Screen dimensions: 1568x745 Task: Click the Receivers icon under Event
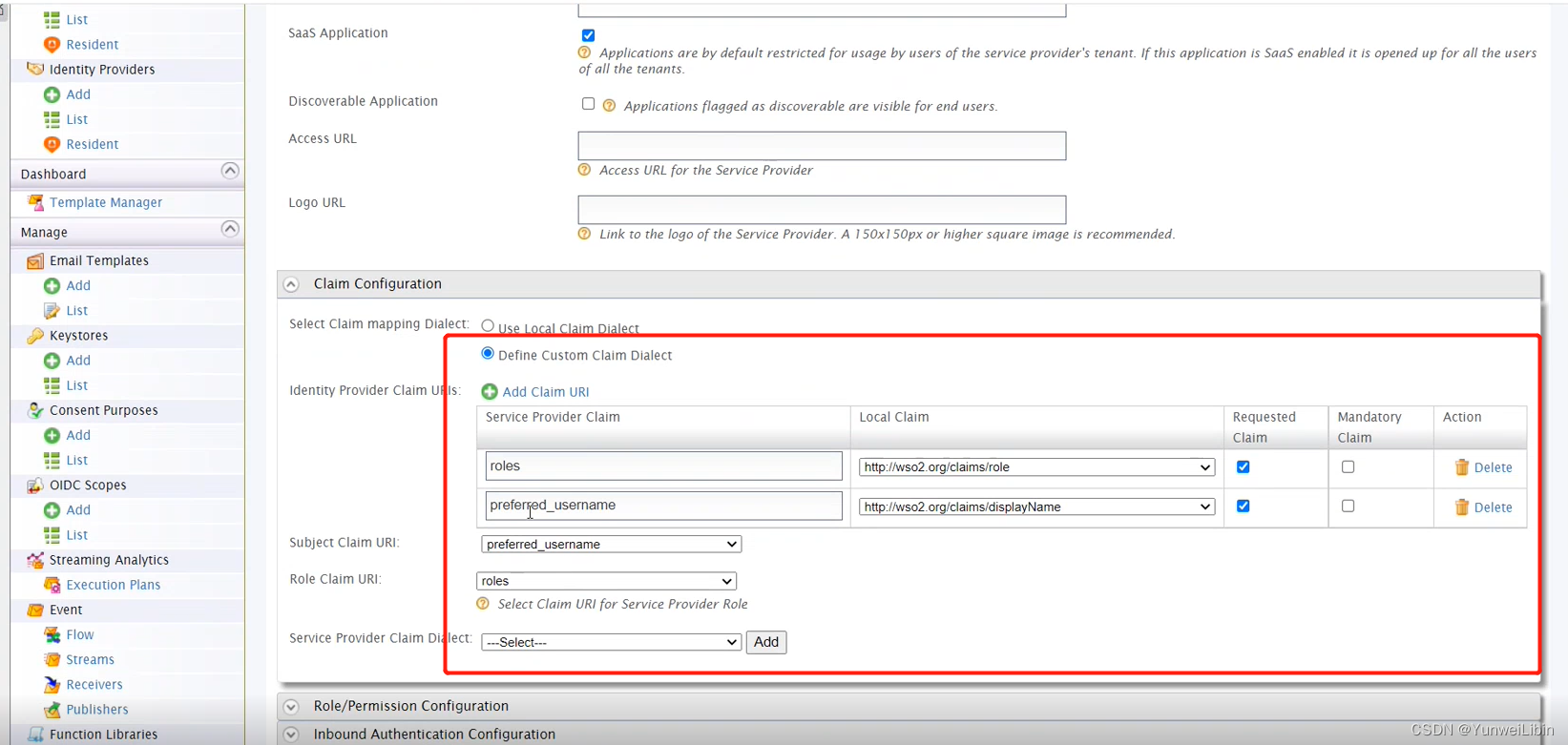pos(52,684)
